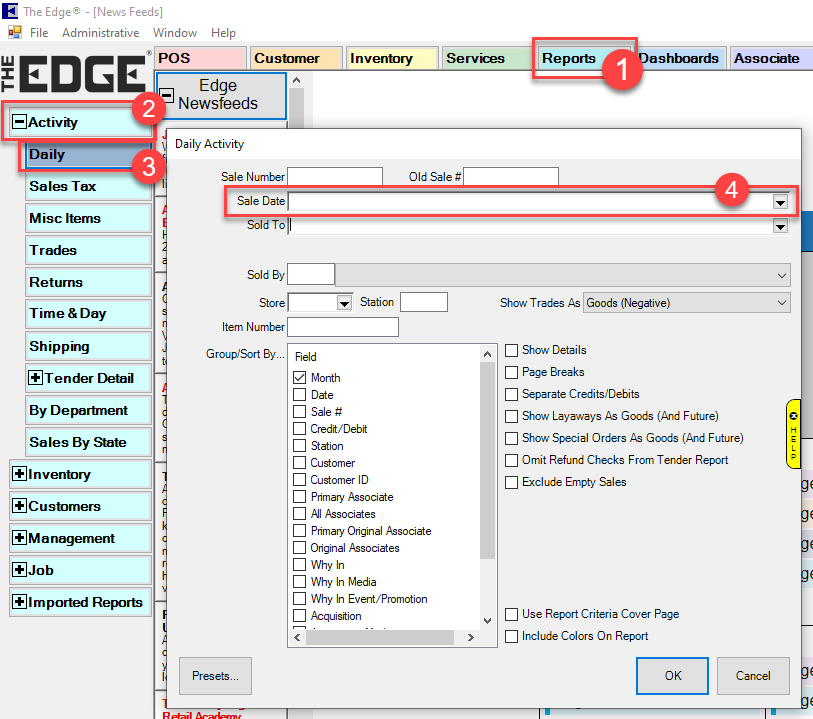The width and height of the screenshot is (813, 719).
Task: Collapse the Edge Newsfeeds minus icon
Action: click(x=168, y=96)
